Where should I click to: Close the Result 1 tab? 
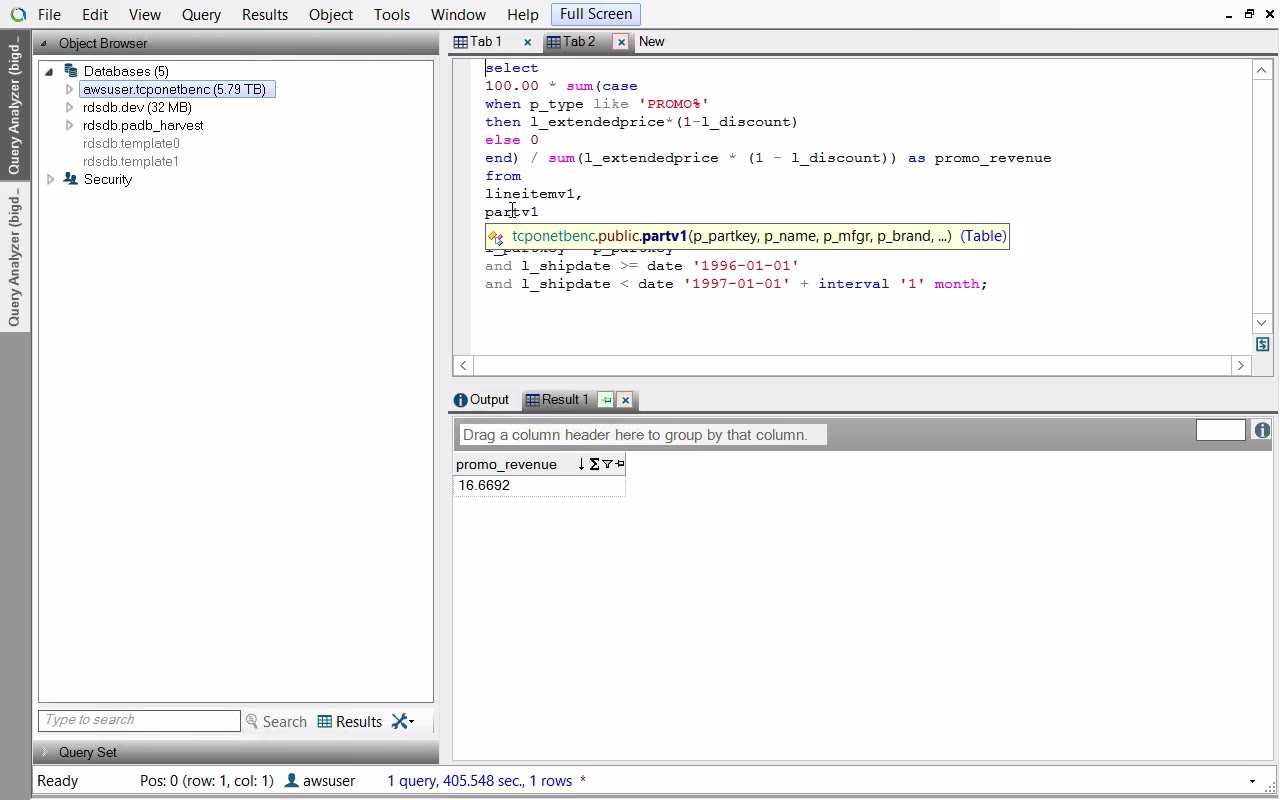point(625,400)
